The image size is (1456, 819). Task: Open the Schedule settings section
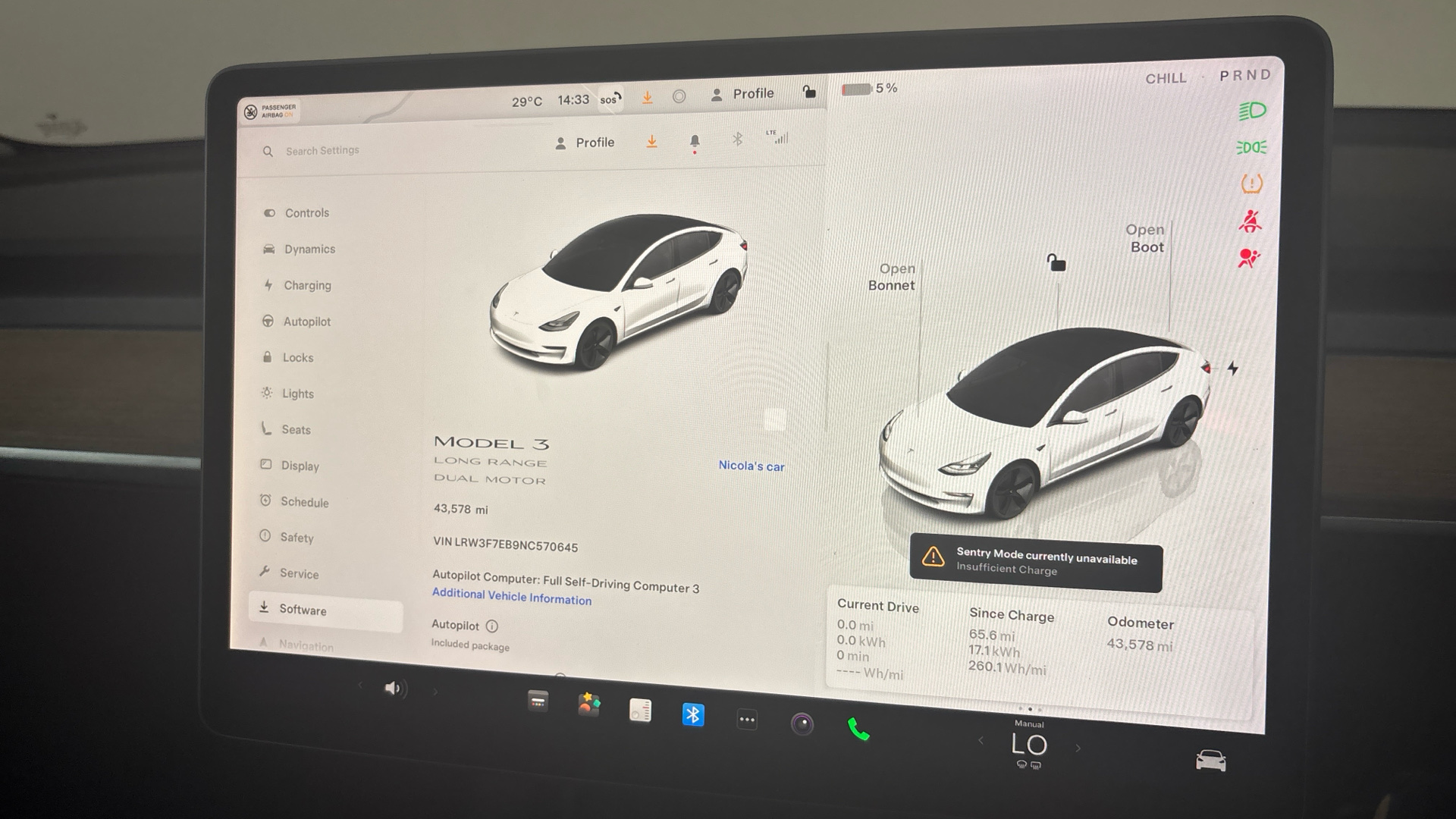coord(294,501)
